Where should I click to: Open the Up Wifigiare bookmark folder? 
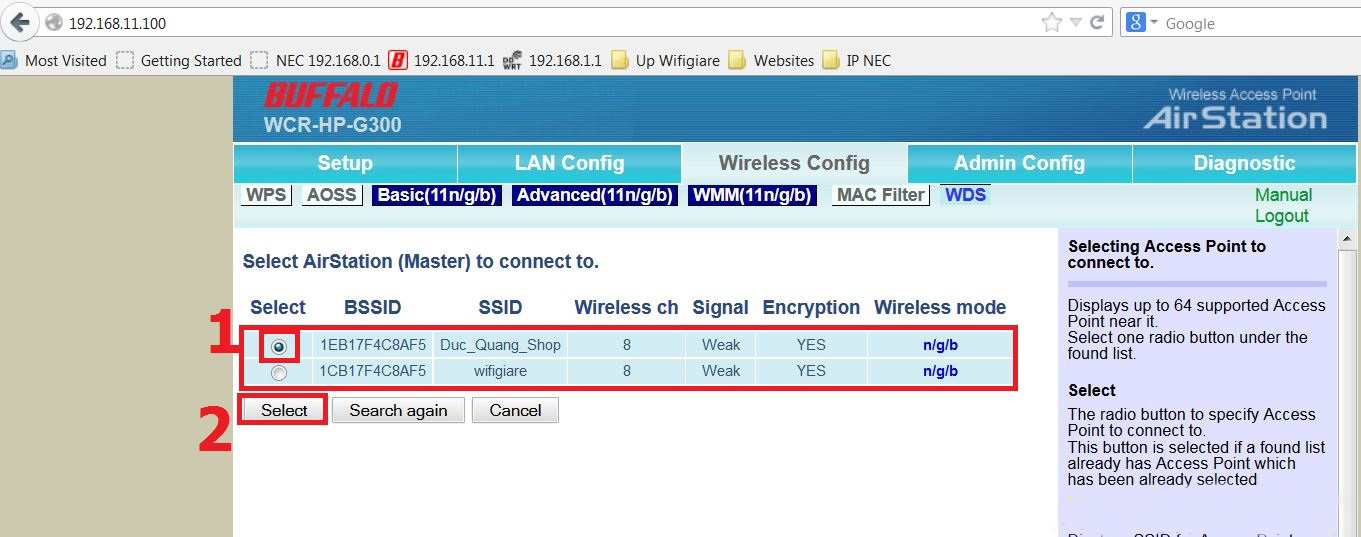point(665,60)
